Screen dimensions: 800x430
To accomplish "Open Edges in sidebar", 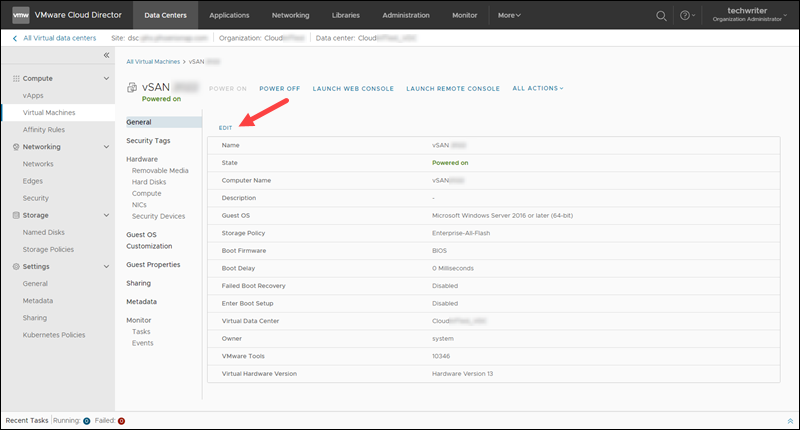I will (x=33, y=181).
